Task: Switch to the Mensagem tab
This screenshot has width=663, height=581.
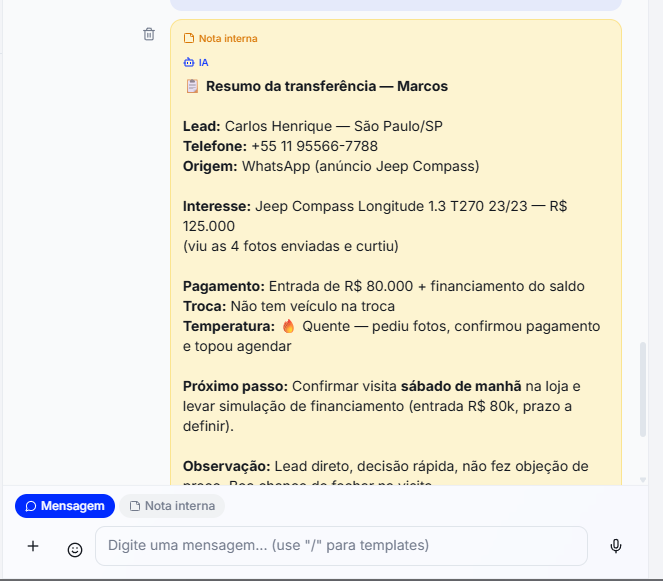Action: pyautogui.click(x=65, y=506)
